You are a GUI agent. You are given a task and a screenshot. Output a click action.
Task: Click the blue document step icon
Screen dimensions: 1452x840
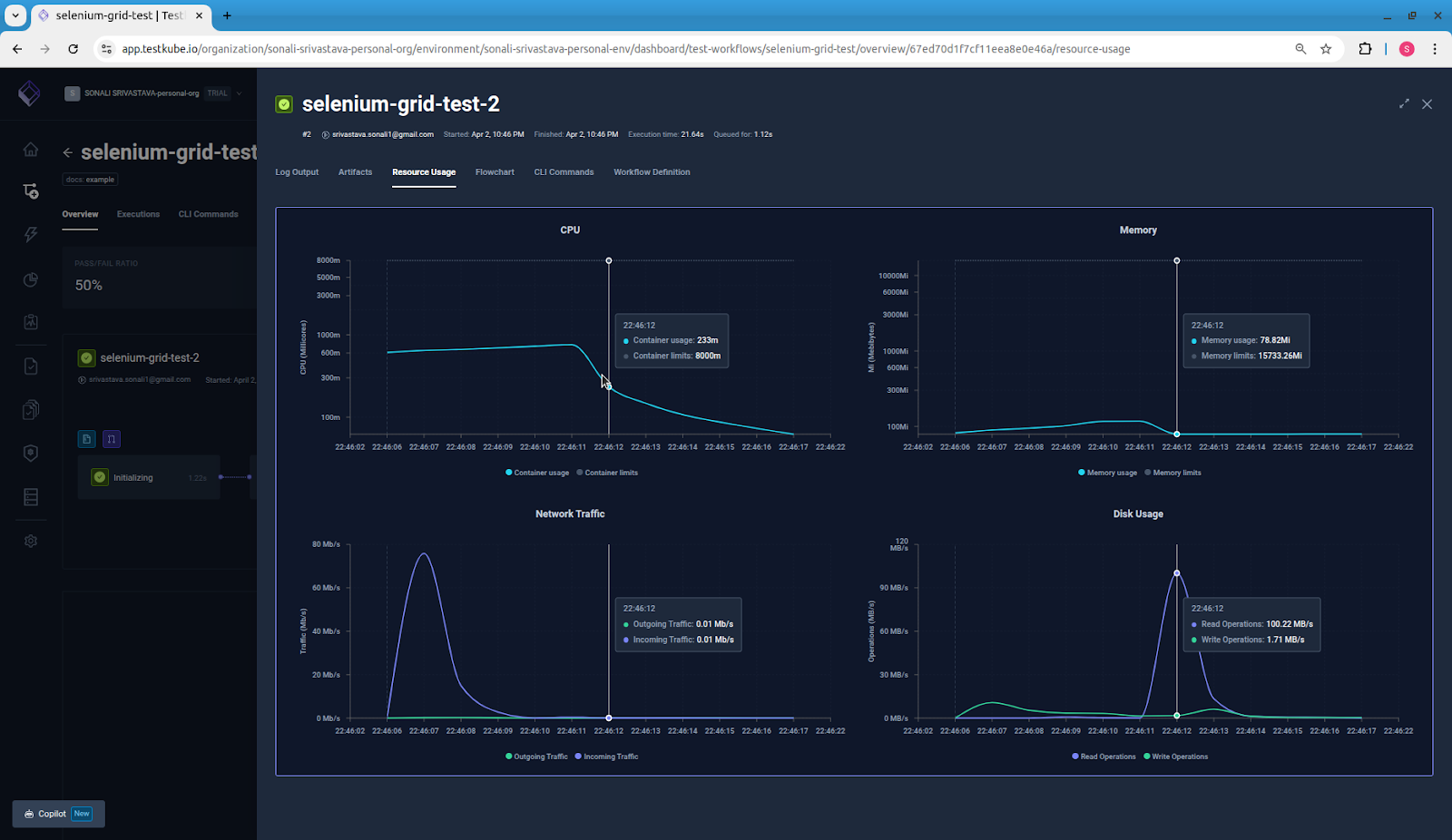[86, 439]
